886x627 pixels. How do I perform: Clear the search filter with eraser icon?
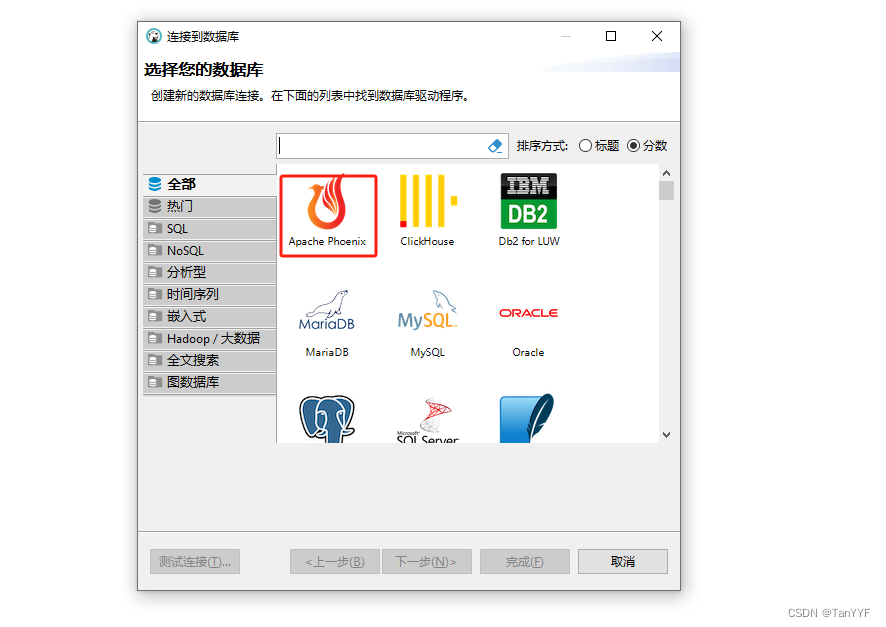494,146
